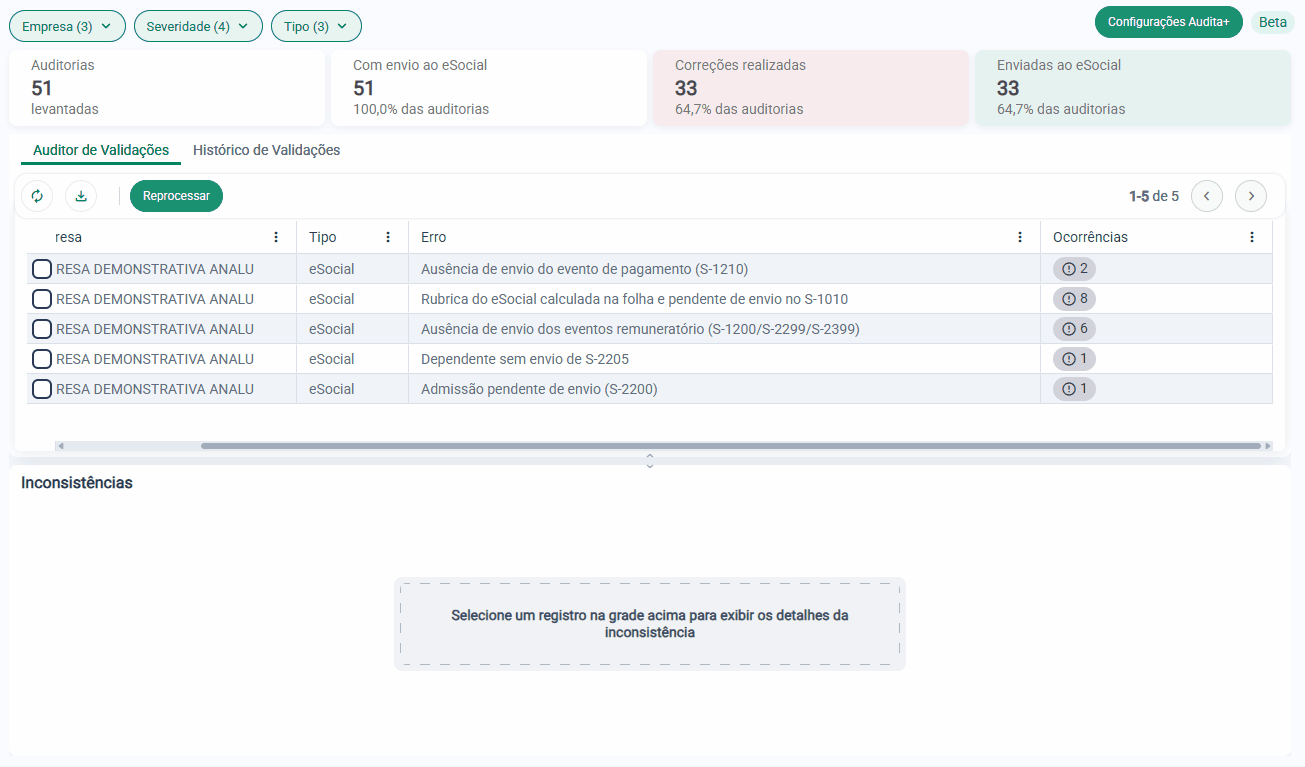
Task: Switch to Auditor de Validações tab
Action: [101, 150]
